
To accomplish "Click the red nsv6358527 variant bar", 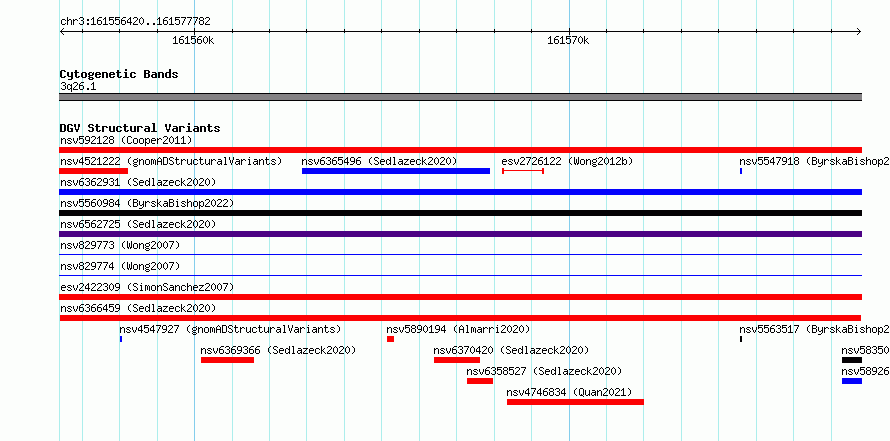I will (480, 381).
